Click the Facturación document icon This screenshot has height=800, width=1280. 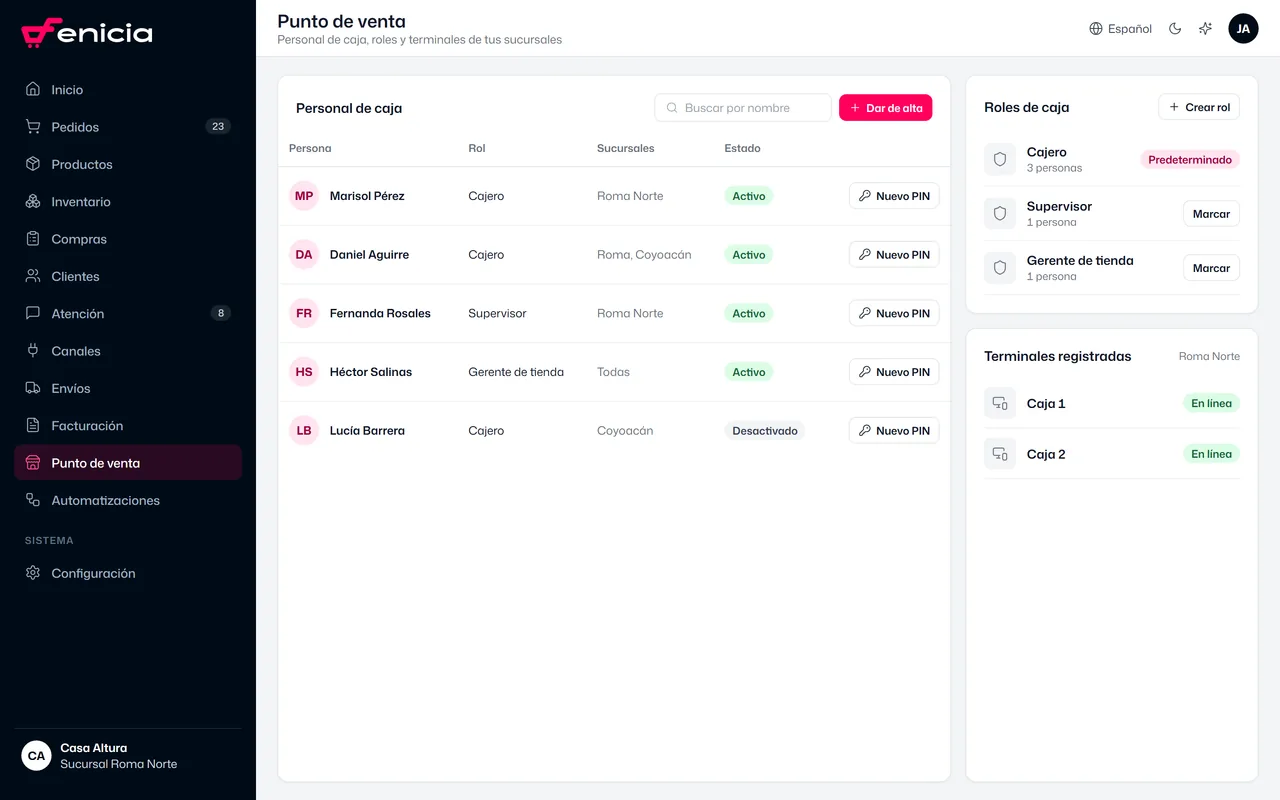[x=33, y=425]
